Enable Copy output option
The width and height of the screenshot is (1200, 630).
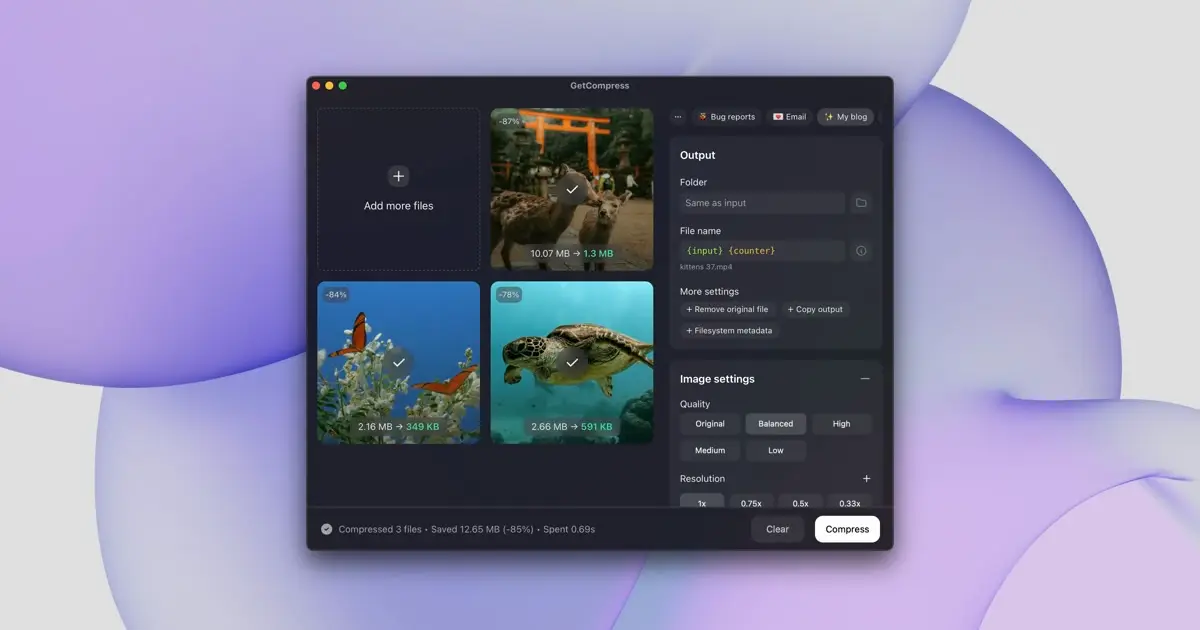point(814,310)
